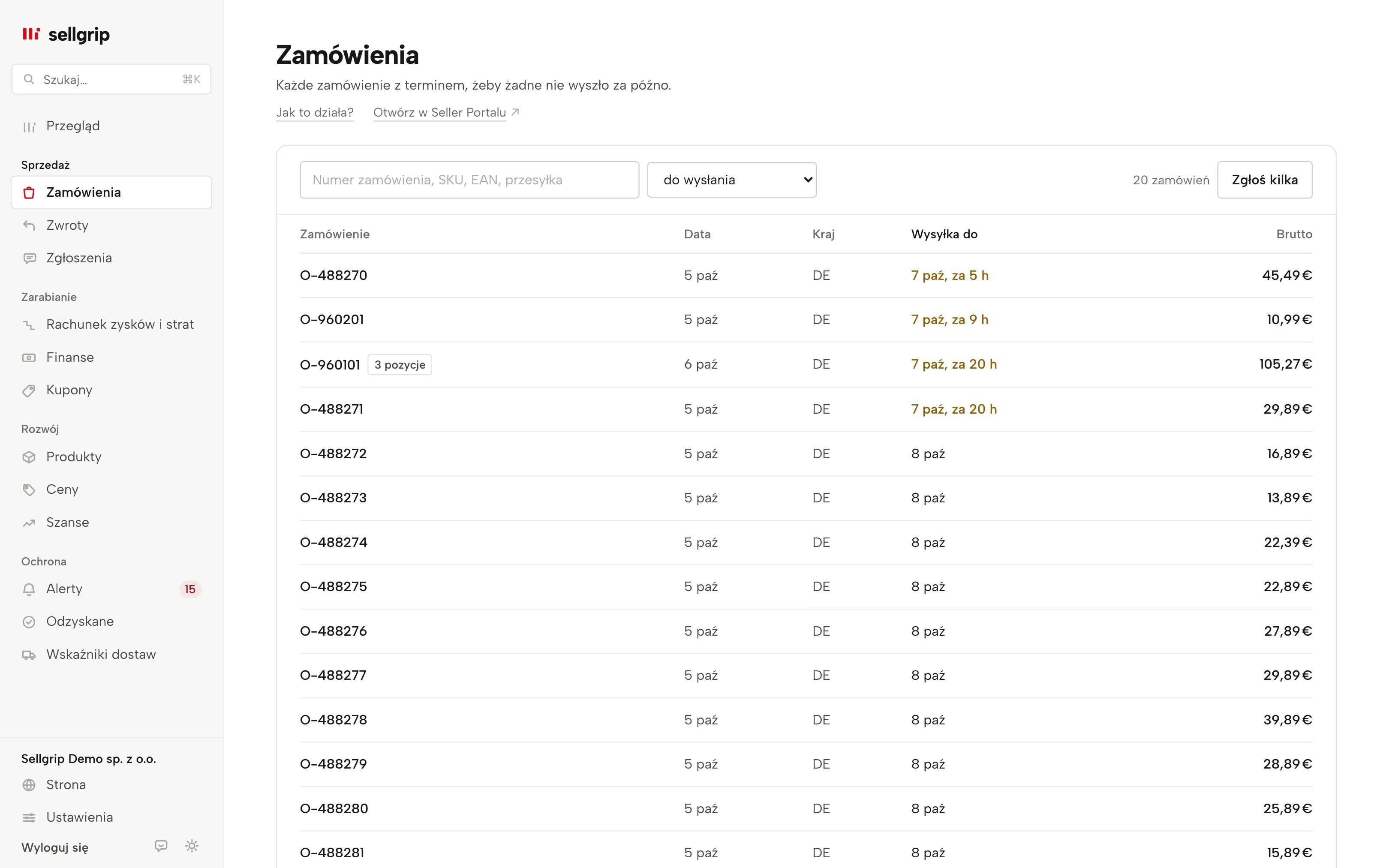The width and height of the screenshot is (1389, 868).
Task: Open the Zwroty returns icon
Action: [x=29, y=225]
